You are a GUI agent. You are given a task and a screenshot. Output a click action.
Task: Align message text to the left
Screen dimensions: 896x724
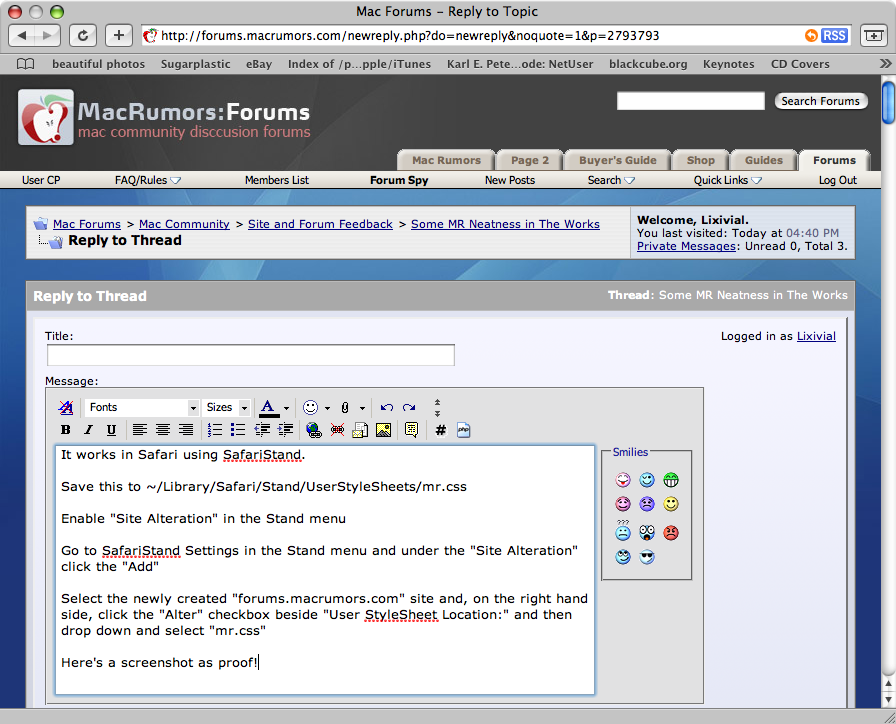pos(139,430)
